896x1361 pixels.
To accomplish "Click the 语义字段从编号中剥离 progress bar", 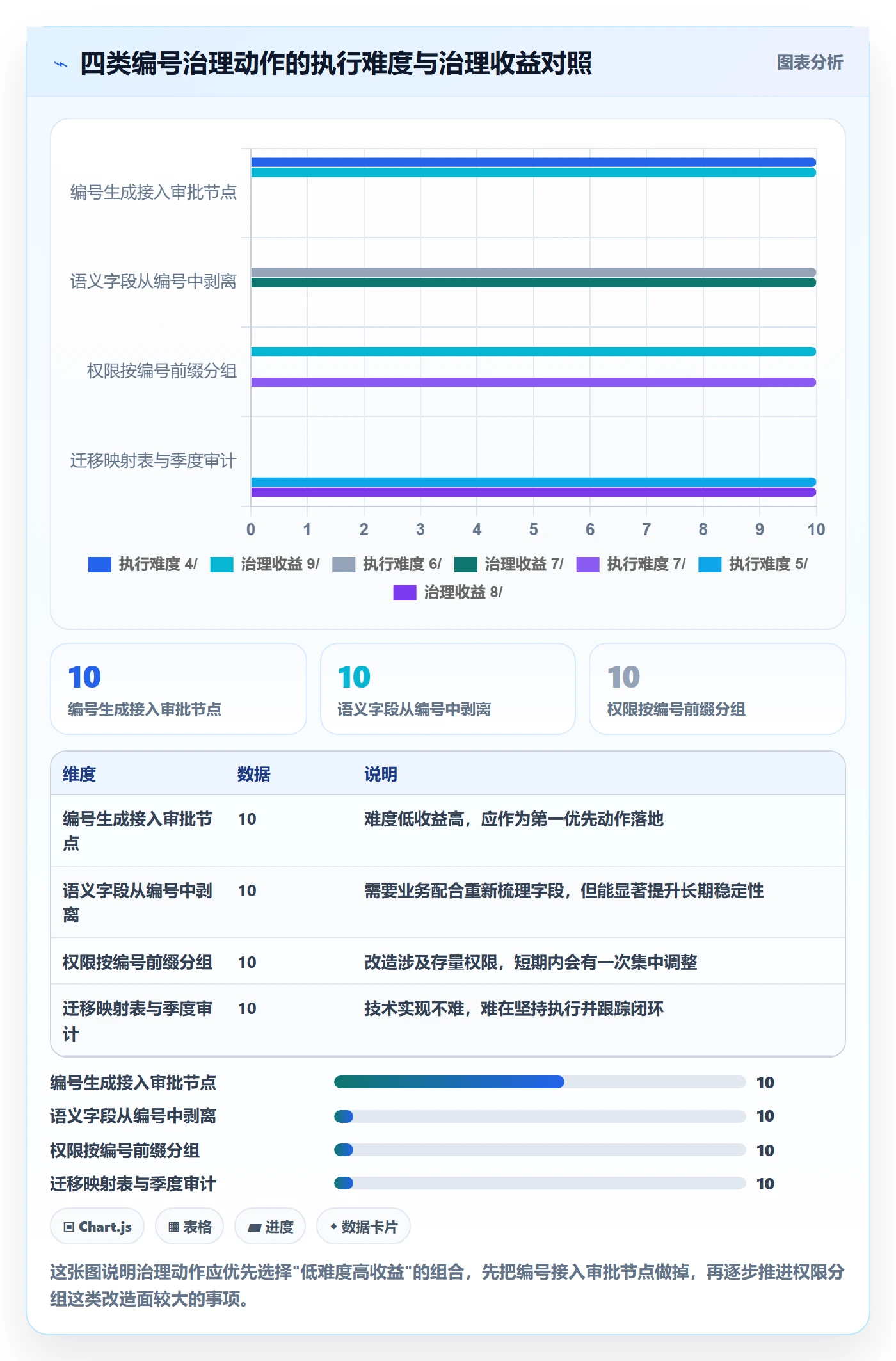I will 540,1116.
